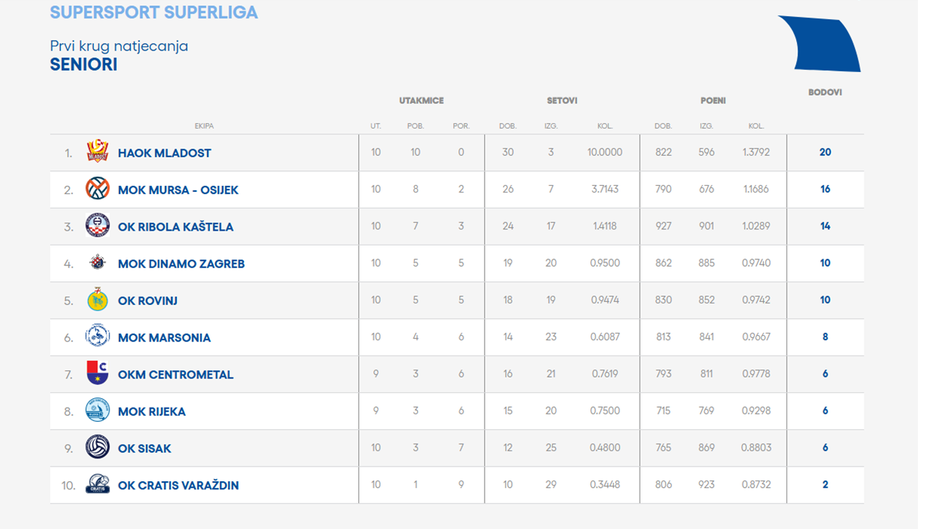Open the MOK DINAMO ZAGREB team name
The width and height of the screenshot is (940, 529).
tap(181, 264)
